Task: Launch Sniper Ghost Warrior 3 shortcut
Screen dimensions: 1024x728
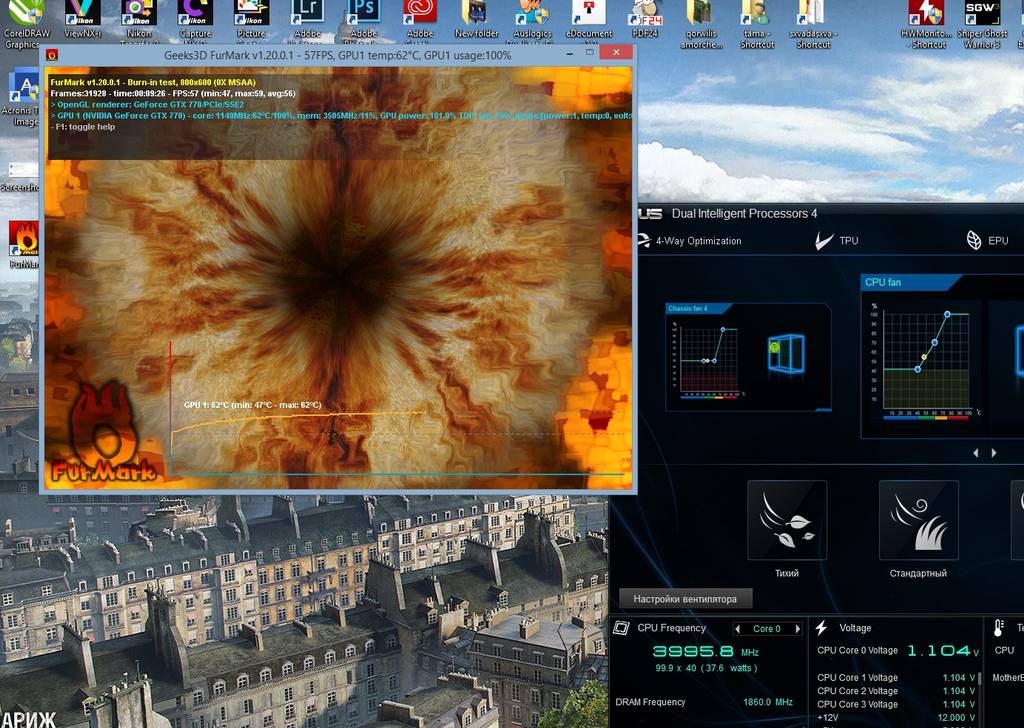Action: tap(982, 24)
